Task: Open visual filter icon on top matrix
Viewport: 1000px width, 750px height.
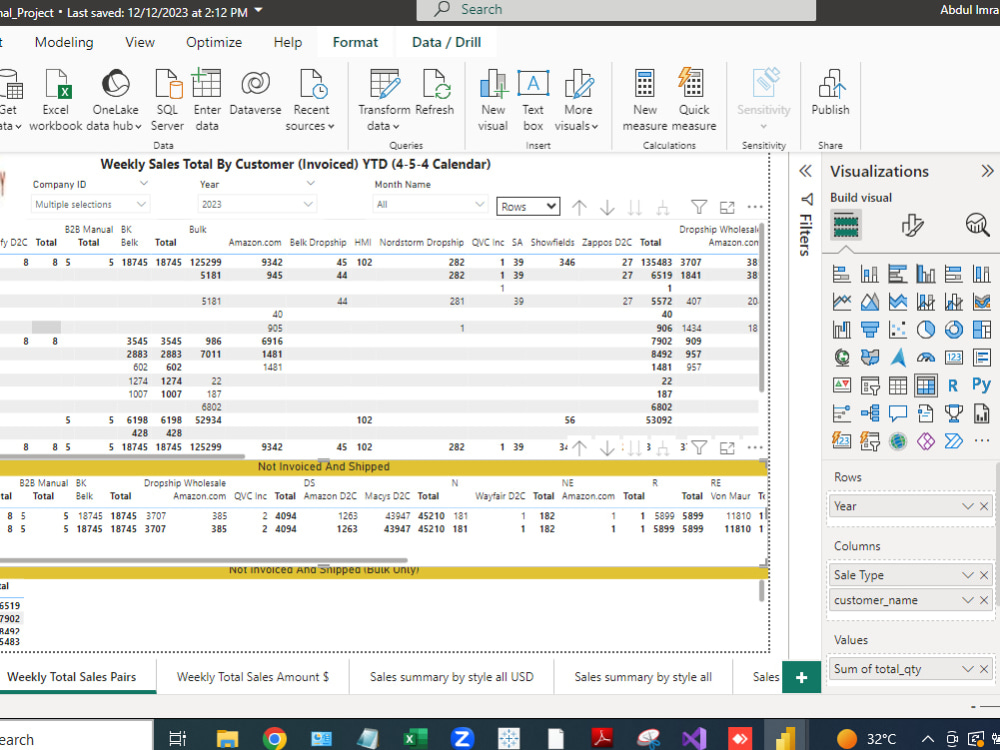Action: 699,207
